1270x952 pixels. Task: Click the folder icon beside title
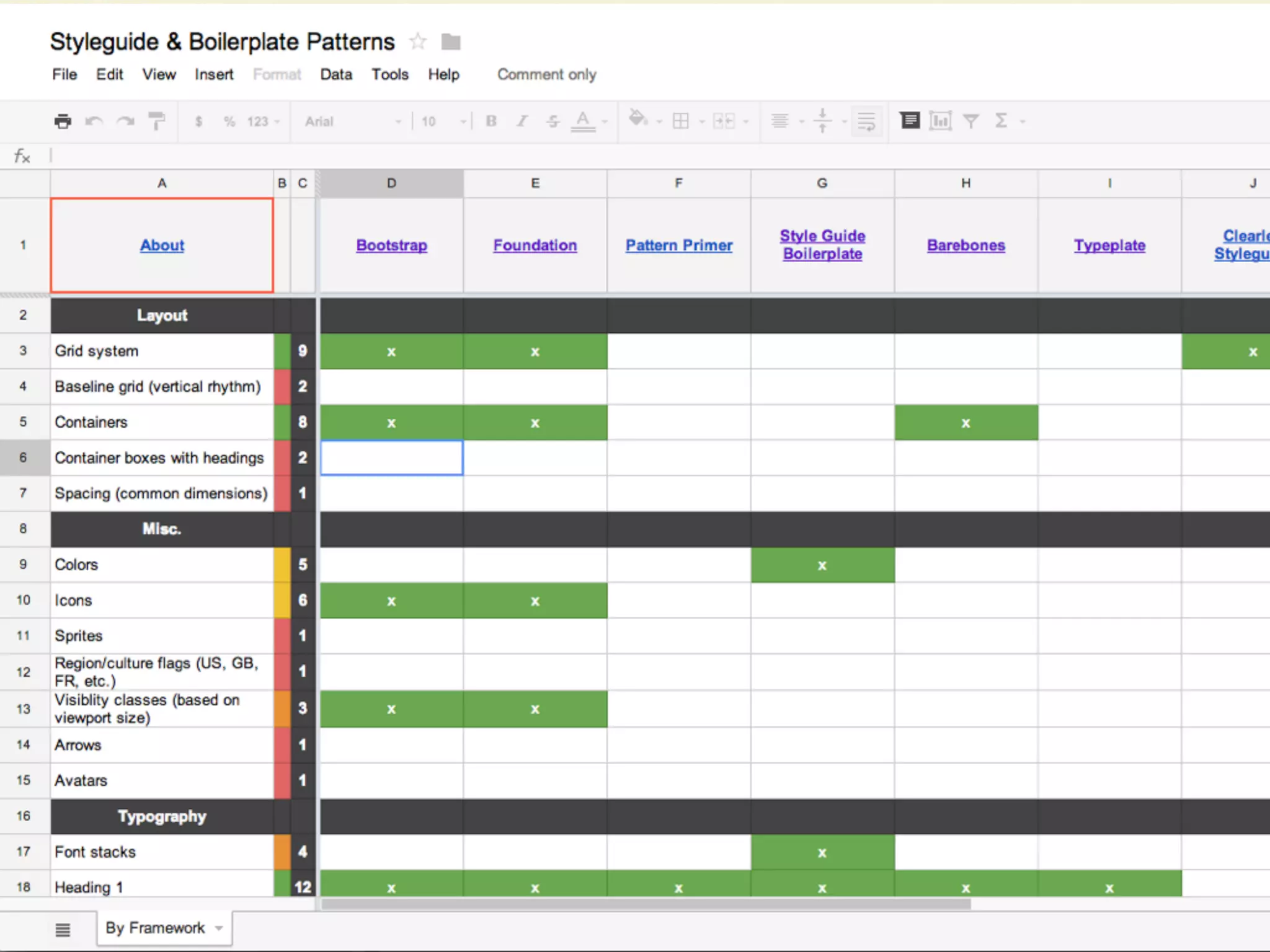tap(451, 42)
